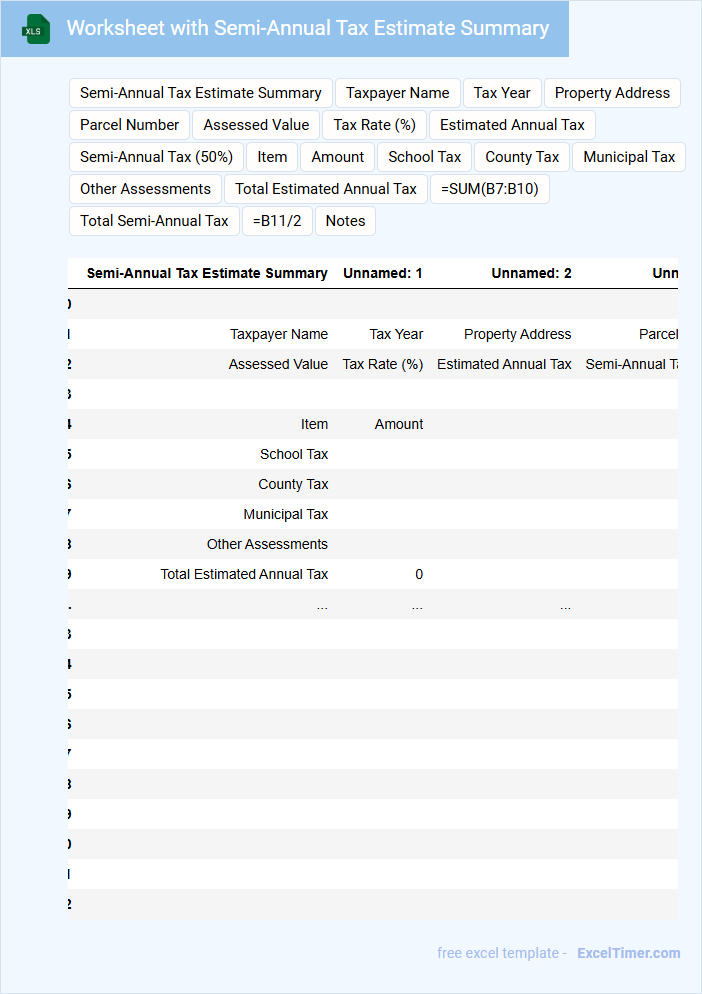Click the page title heading
This screenshot has height=994, width=702.
pos(308,29)
